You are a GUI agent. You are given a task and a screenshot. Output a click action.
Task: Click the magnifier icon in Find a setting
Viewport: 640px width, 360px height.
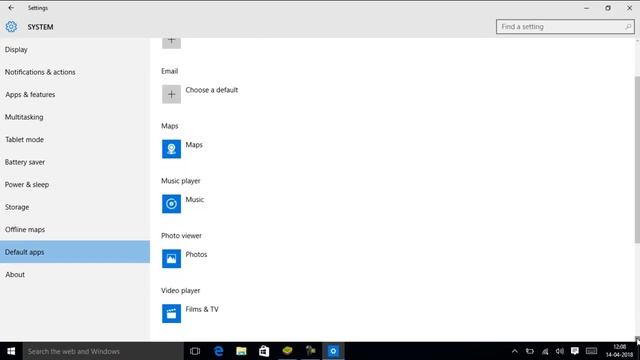628,27
